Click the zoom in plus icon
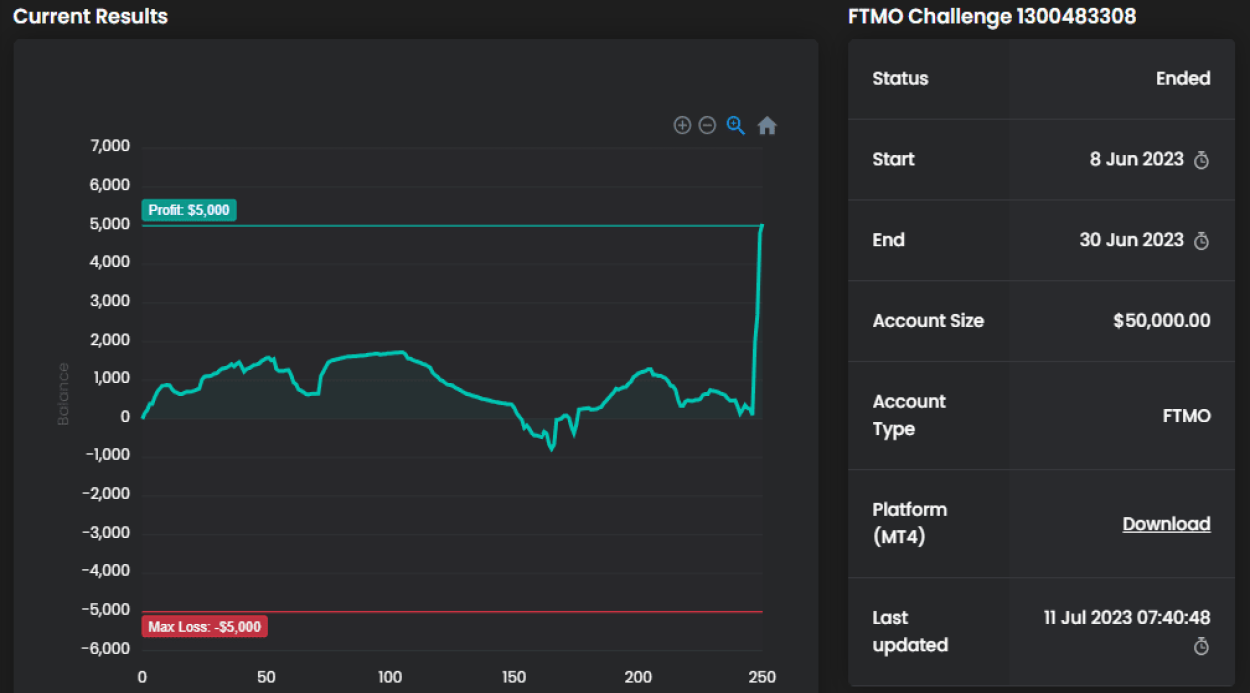1250x693 pixels. tap(682, 125)
